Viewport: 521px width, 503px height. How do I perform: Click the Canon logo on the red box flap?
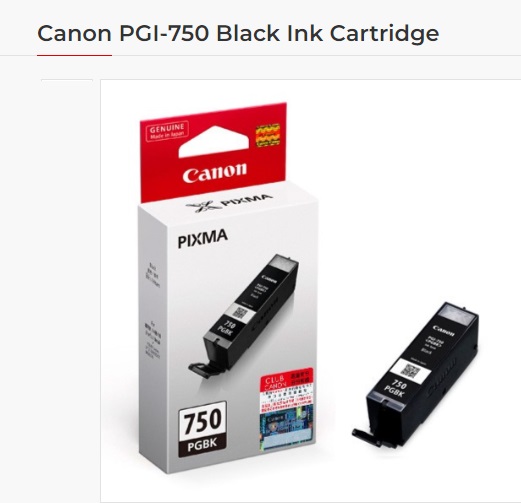215,173
